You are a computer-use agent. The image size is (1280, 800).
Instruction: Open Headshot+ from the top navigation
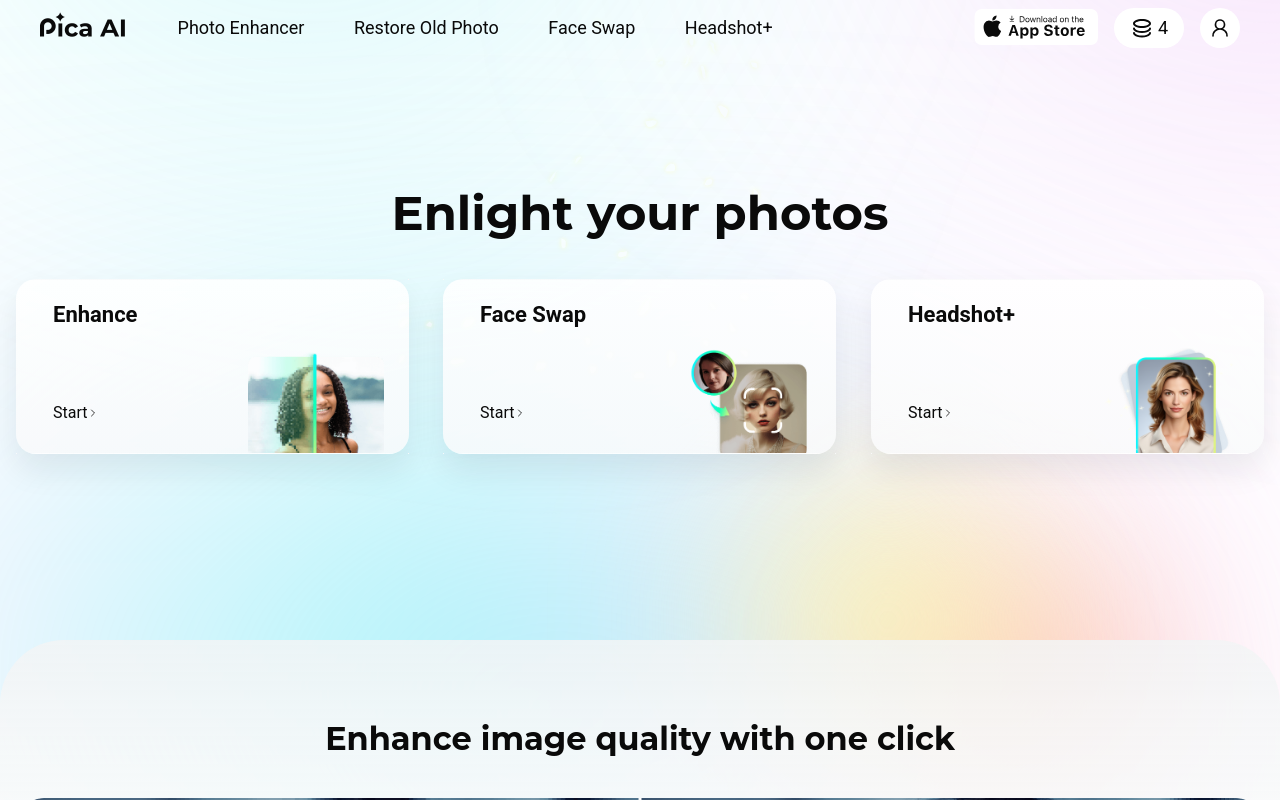729,28
